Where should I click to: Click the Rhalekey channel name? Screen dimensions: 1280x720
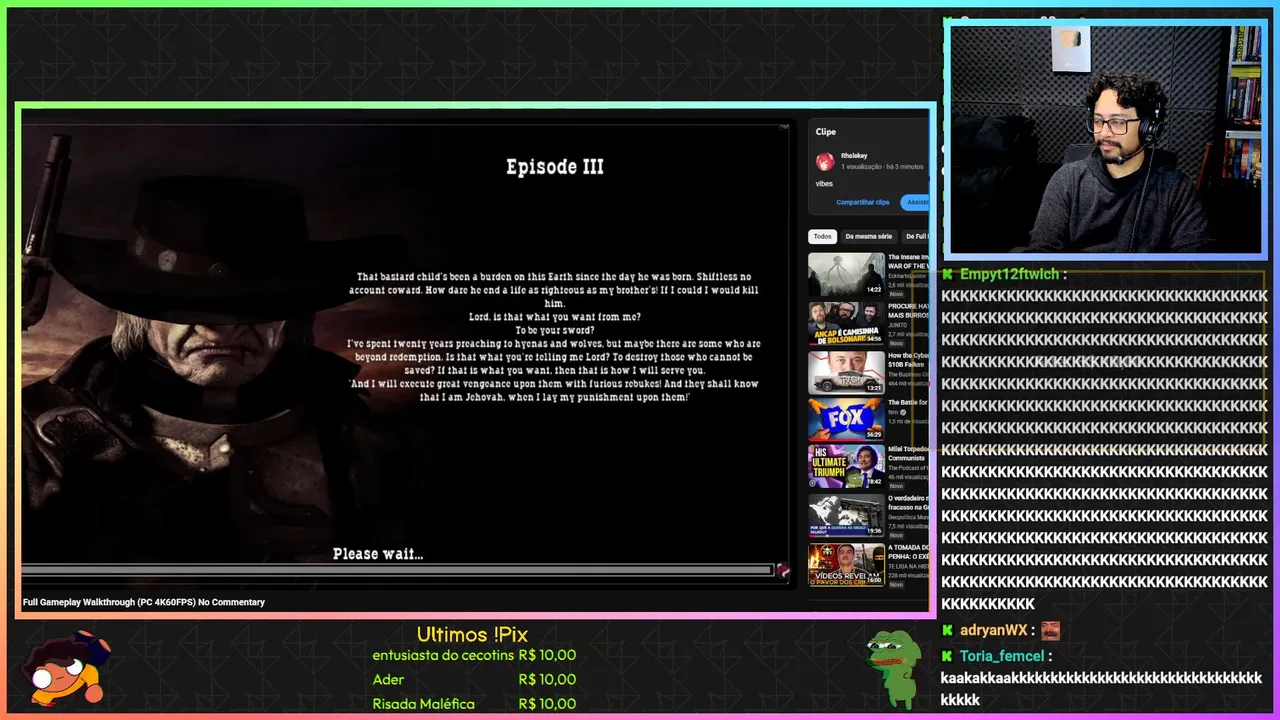coord(854,156)
